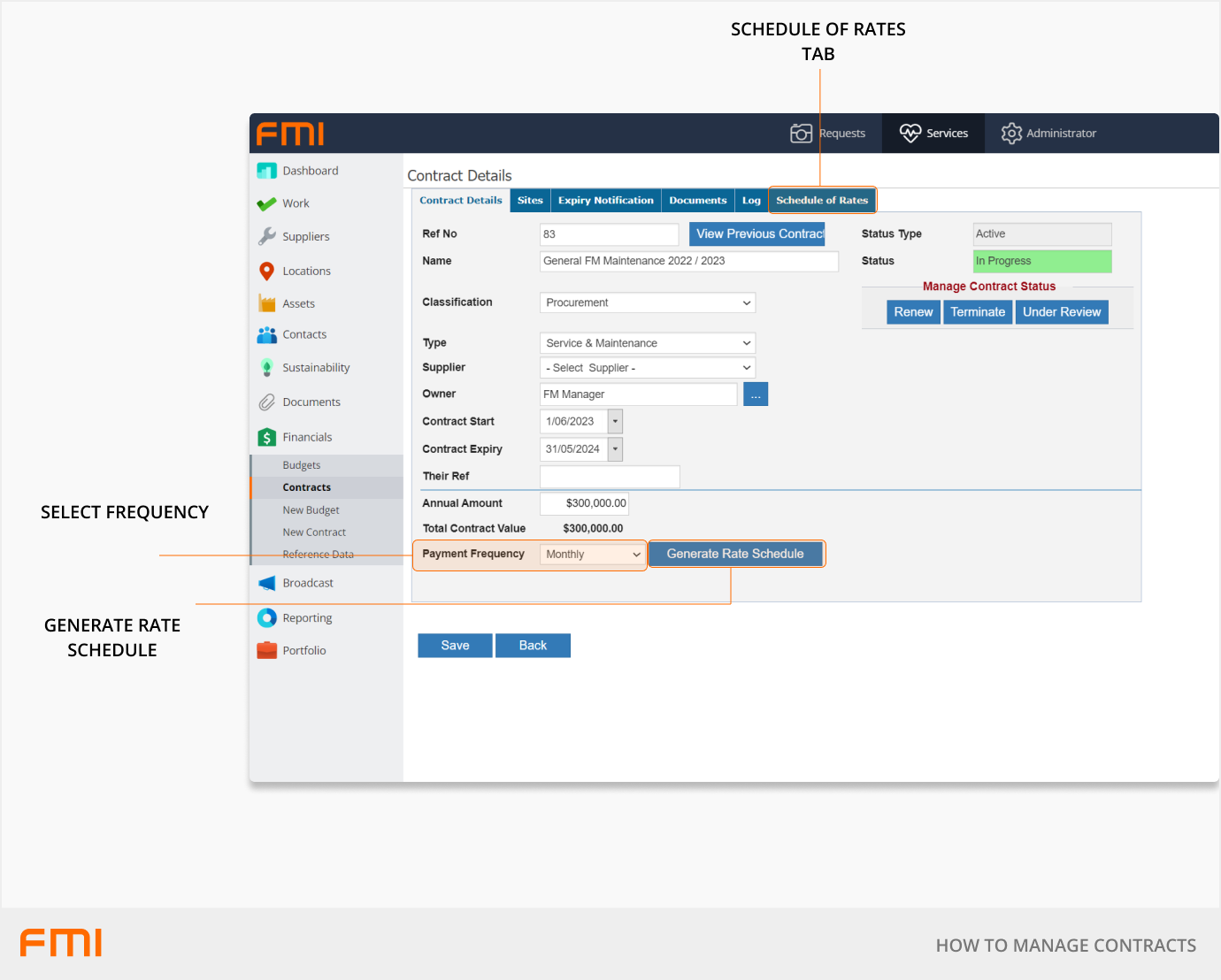Open the Payment Frequency dropdown
1221x980 pixels.
[592, 555]
